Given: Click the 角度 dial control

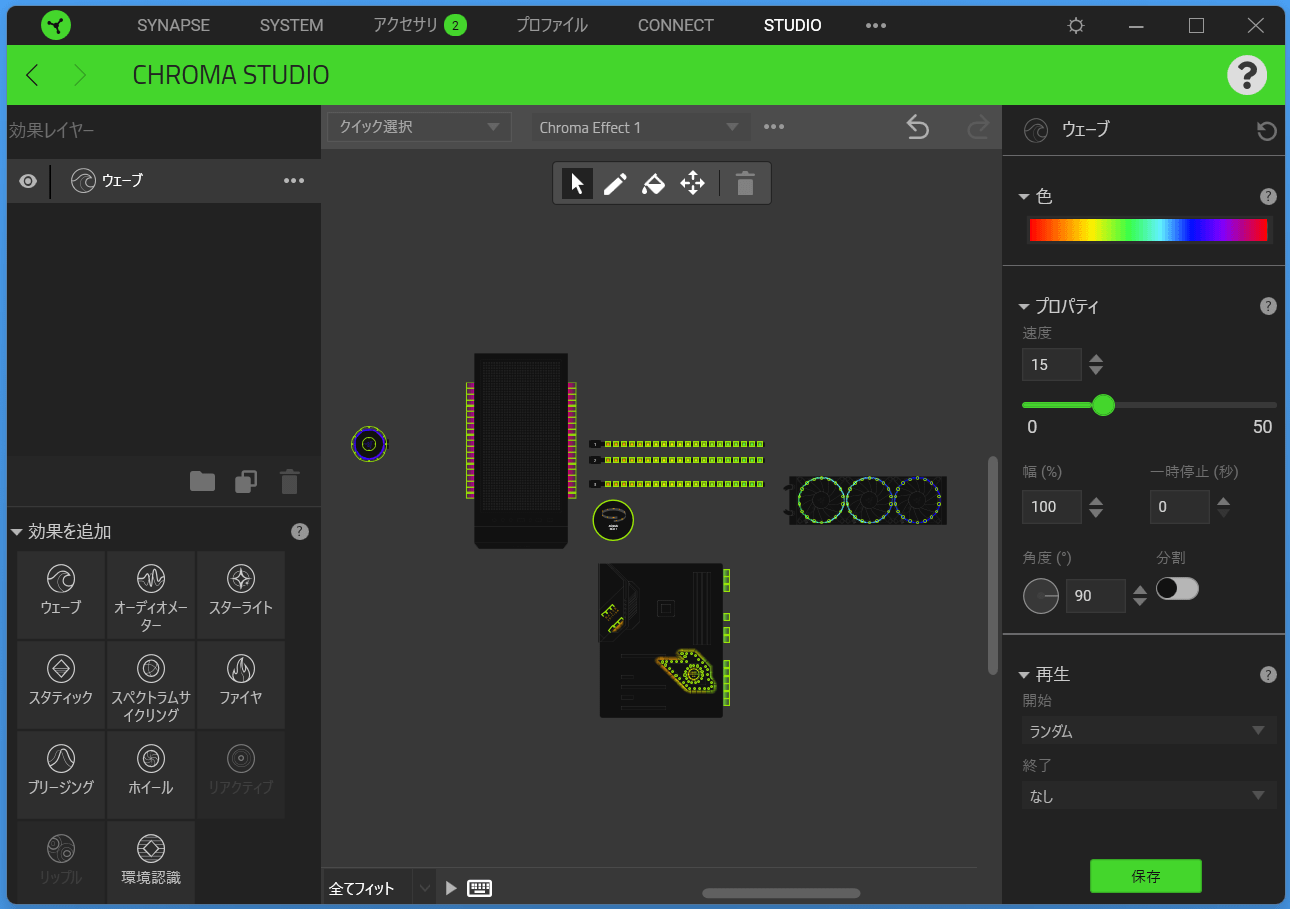Looking at the screenshot, I should (x=1041, y=596).
